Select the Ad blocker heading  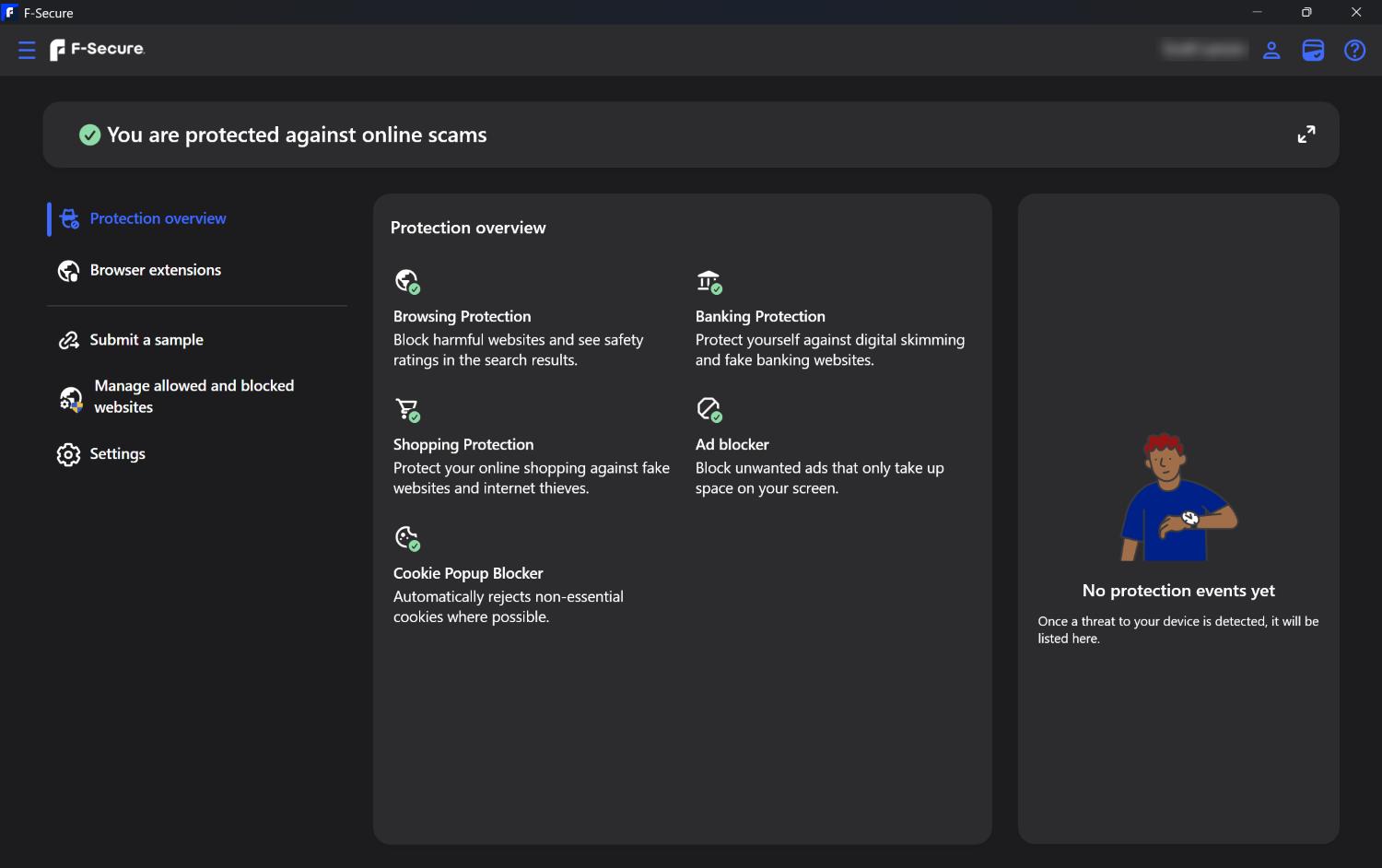pyautogui.click(x=732, y=444)
